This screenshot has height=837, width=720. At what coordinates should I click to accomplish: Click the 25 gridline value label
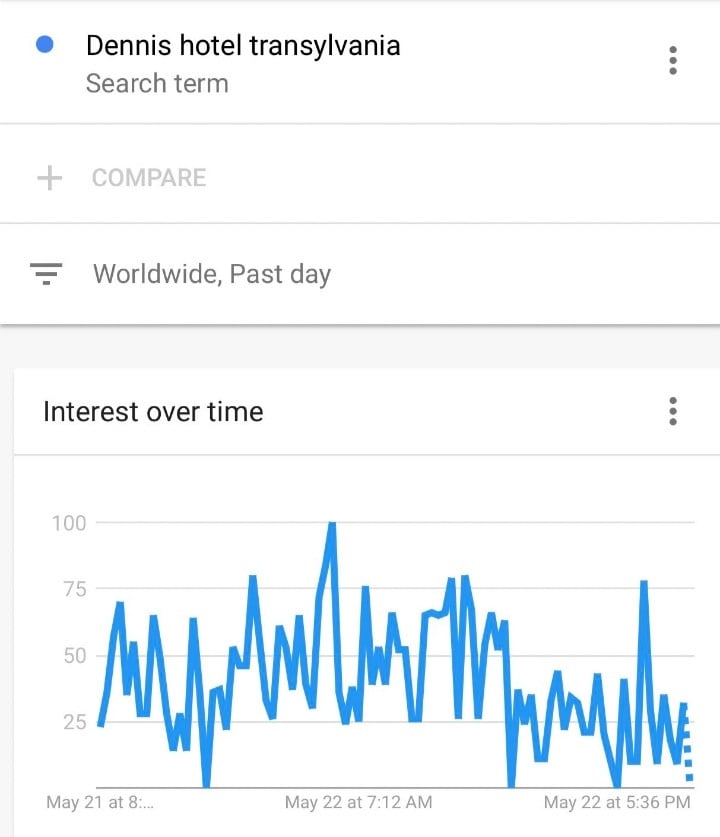(x=74, y=722)
